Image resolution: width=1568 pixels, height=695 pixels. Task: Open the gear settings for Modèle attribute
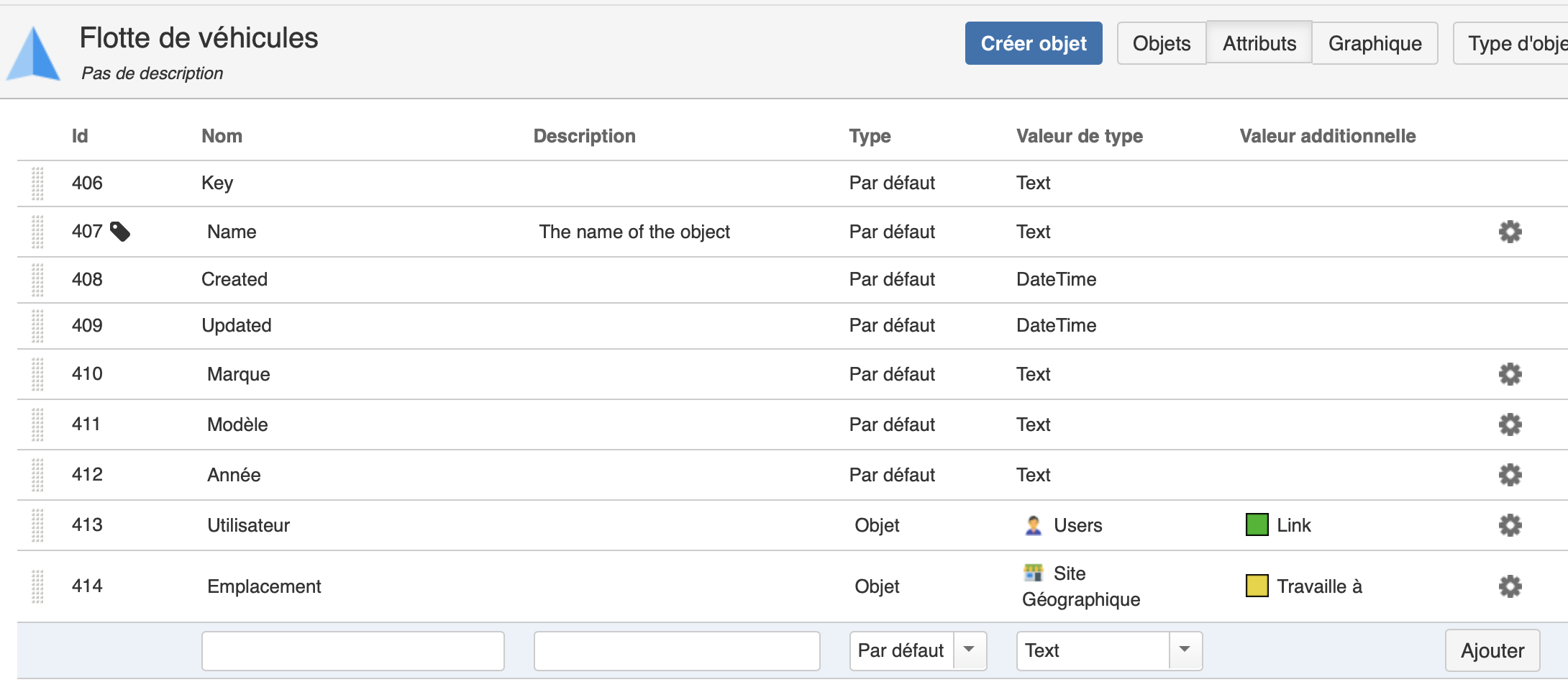pos(1510,424)
